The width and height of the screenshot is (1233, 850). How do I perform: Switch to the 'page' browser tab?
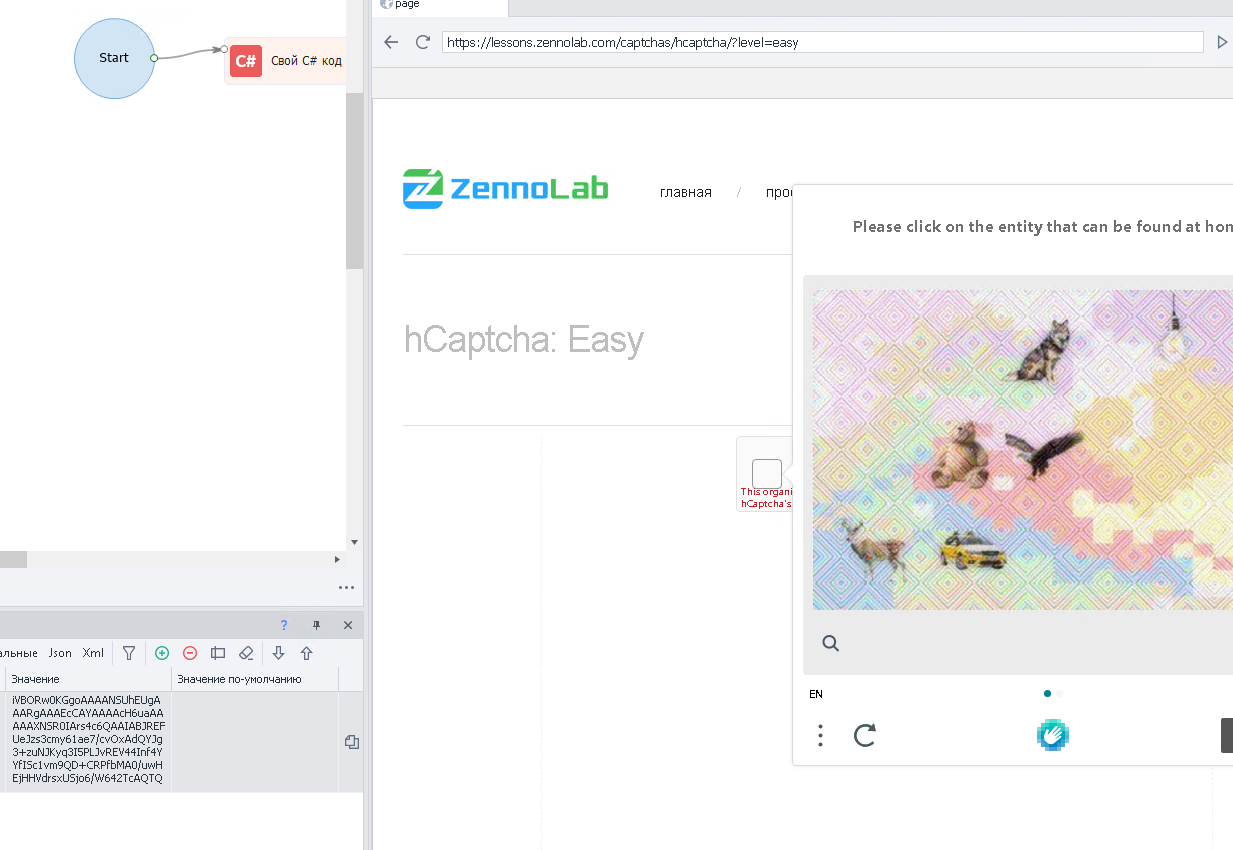pyautogui.click(x=440, y=5)
